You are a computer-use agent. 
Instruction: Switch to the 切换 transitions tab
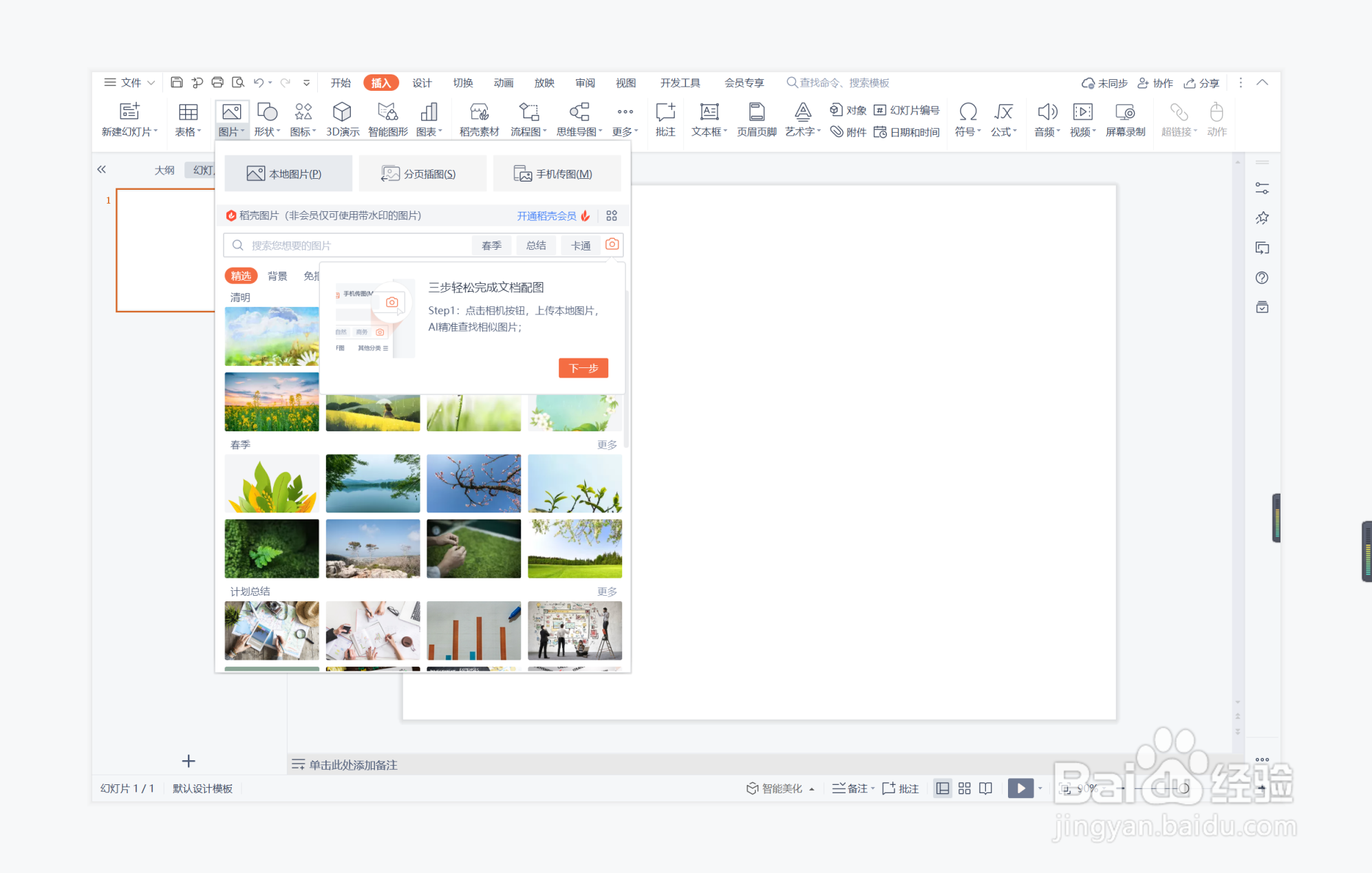(463, 83)
